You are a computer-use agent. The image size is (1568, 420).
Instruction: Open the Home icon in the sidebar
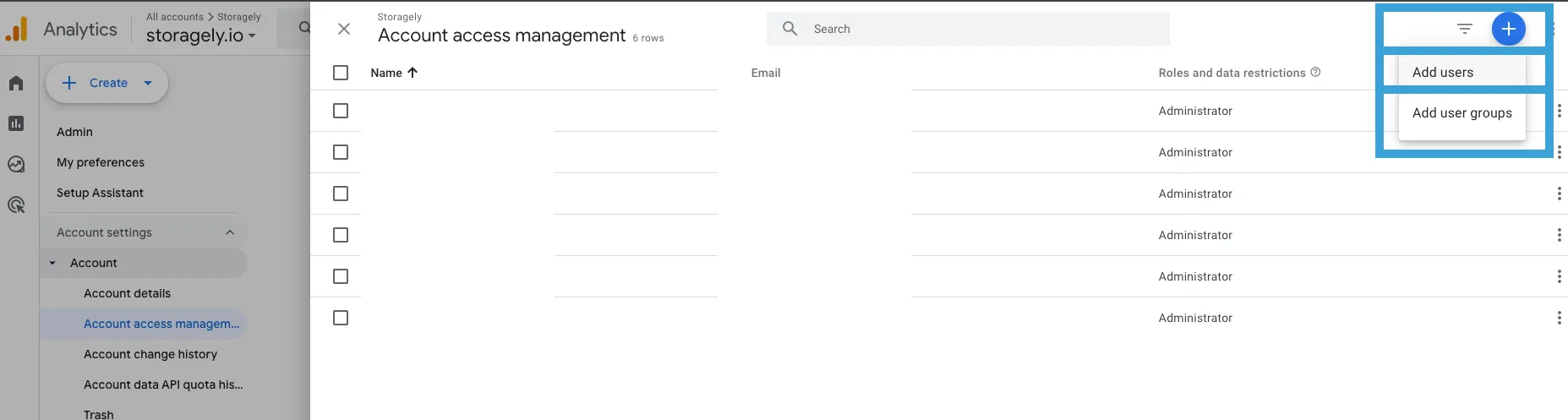click(16, 83)
